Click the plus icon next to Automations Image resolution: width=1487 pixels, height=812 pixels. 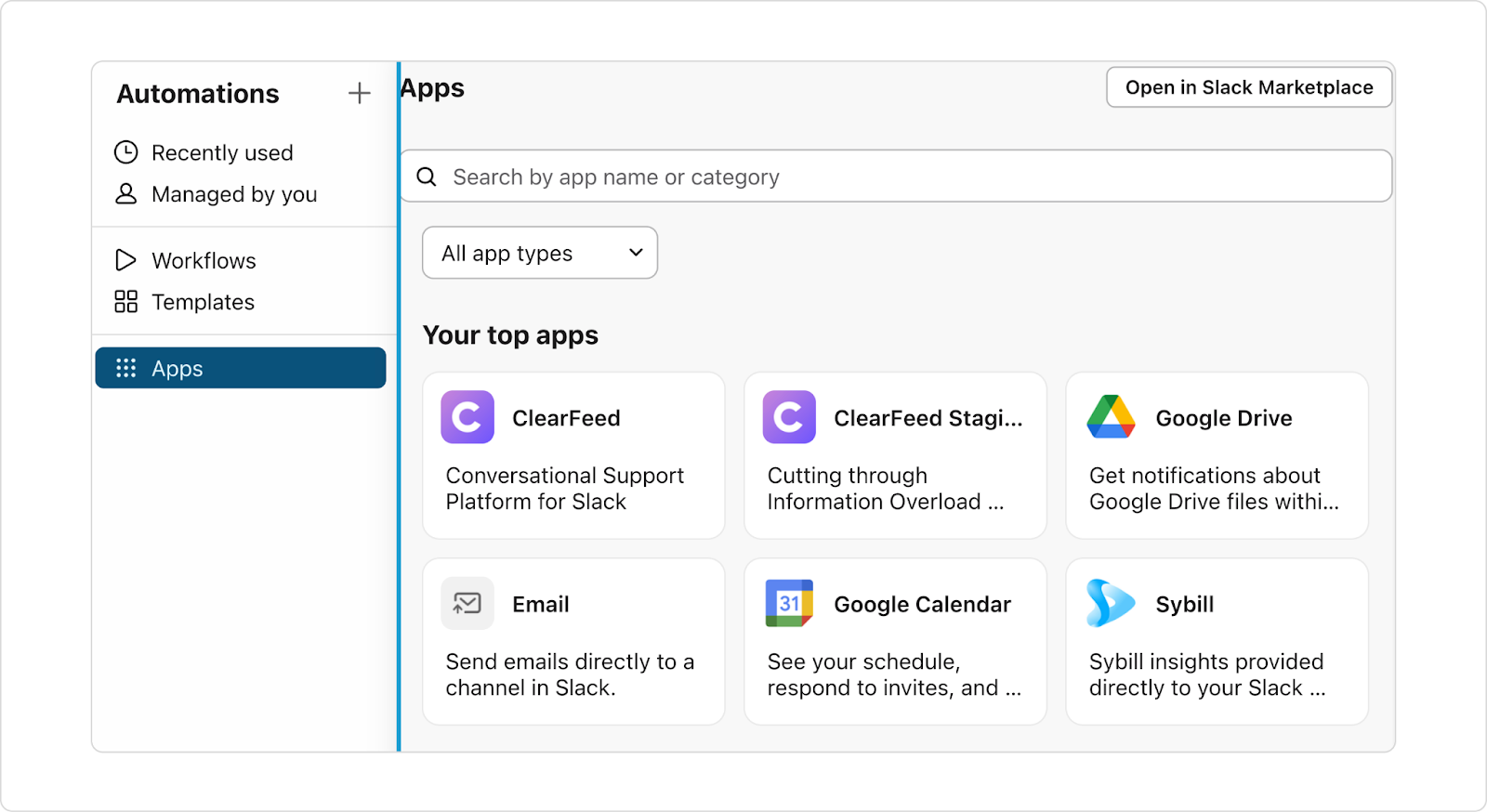(x=359, y=93)
